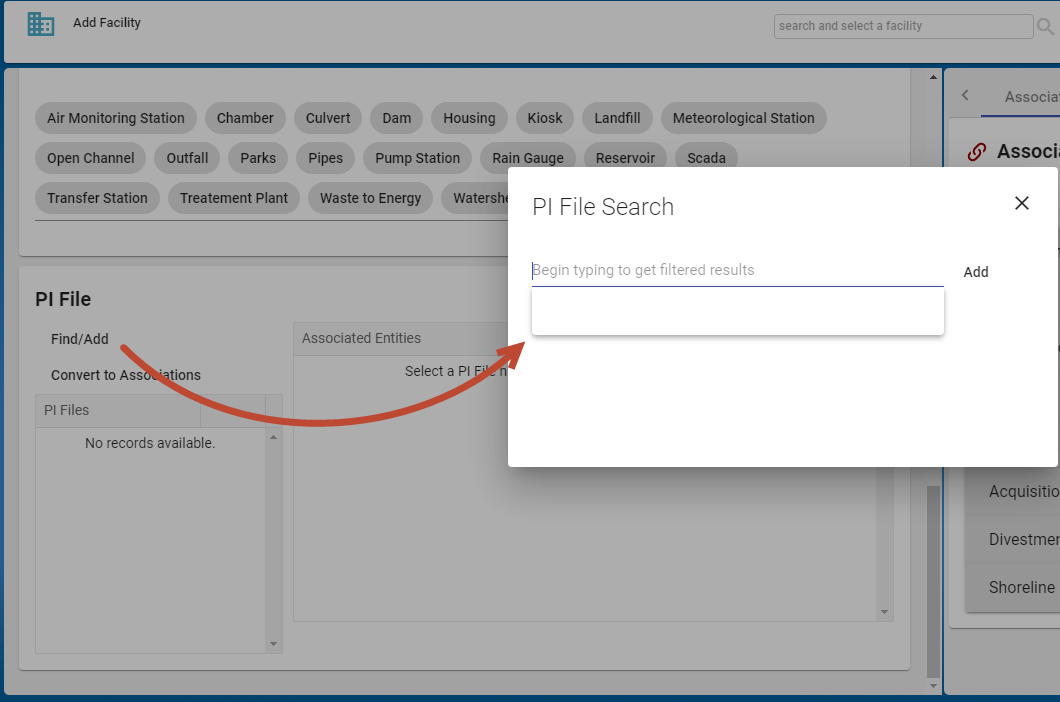Toggle the Air Monitoring Station chip
The height and width of the screenshot is (702, 1060).
tap(116, 118)
